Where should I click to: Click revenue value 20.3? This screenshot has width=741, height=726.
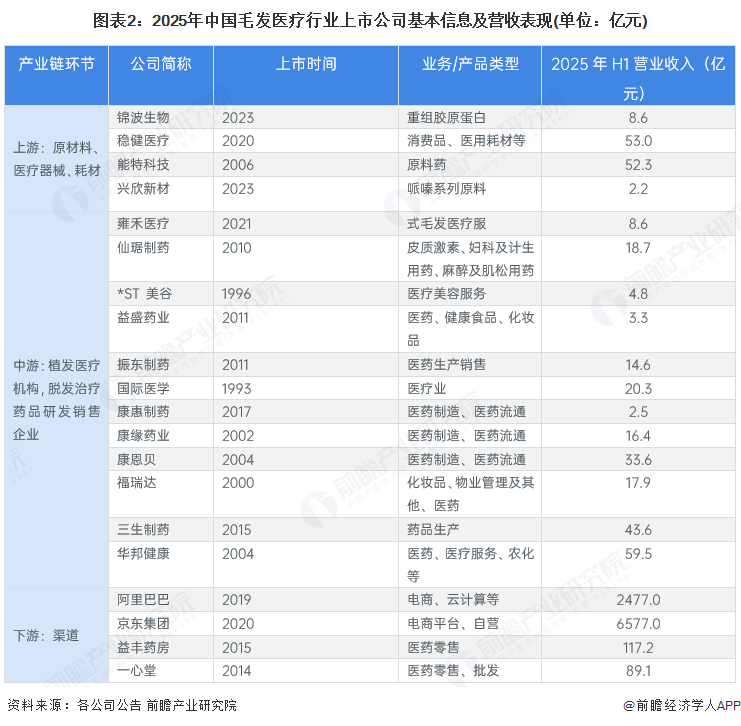[638, 389]
